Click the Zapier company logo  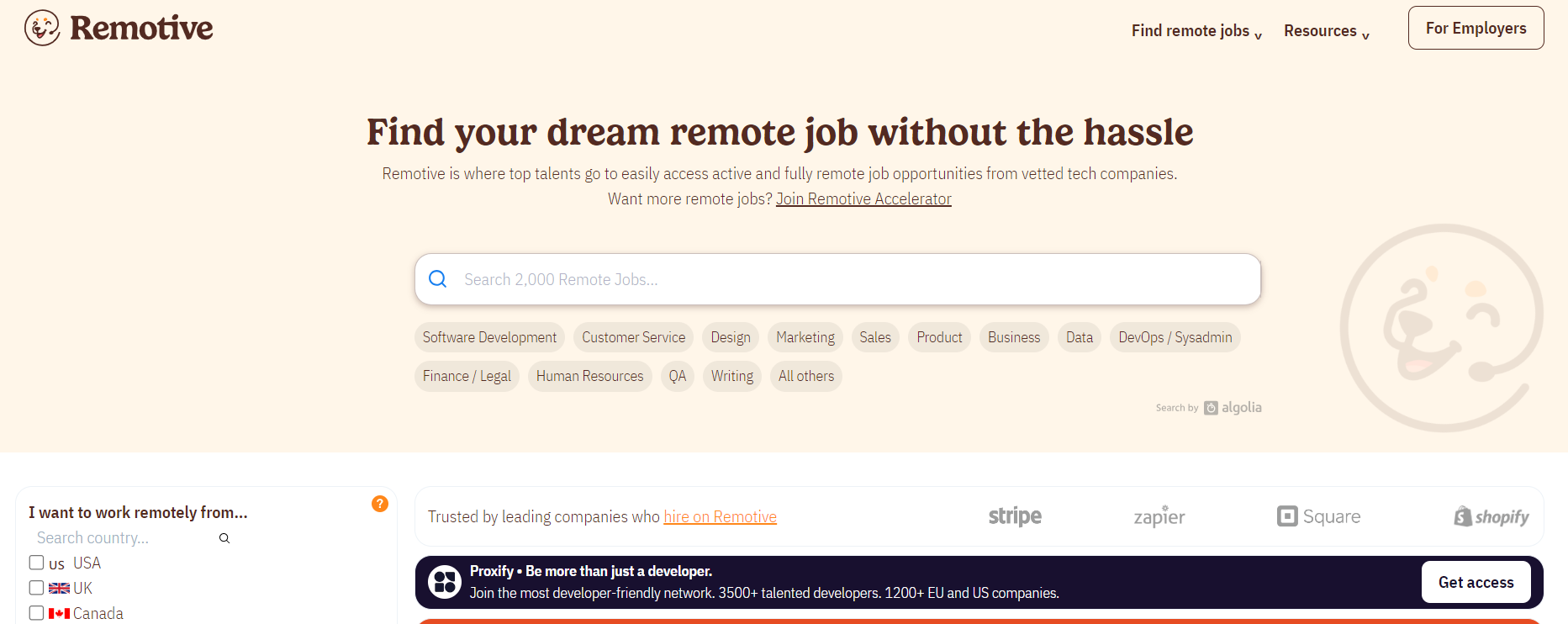point(1159,516)
